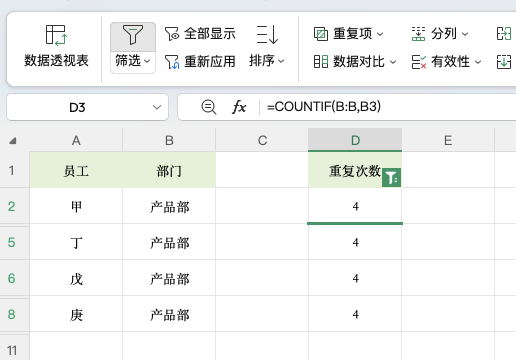Select the 部门 header cell
The image size is (516, 360).
169,170
